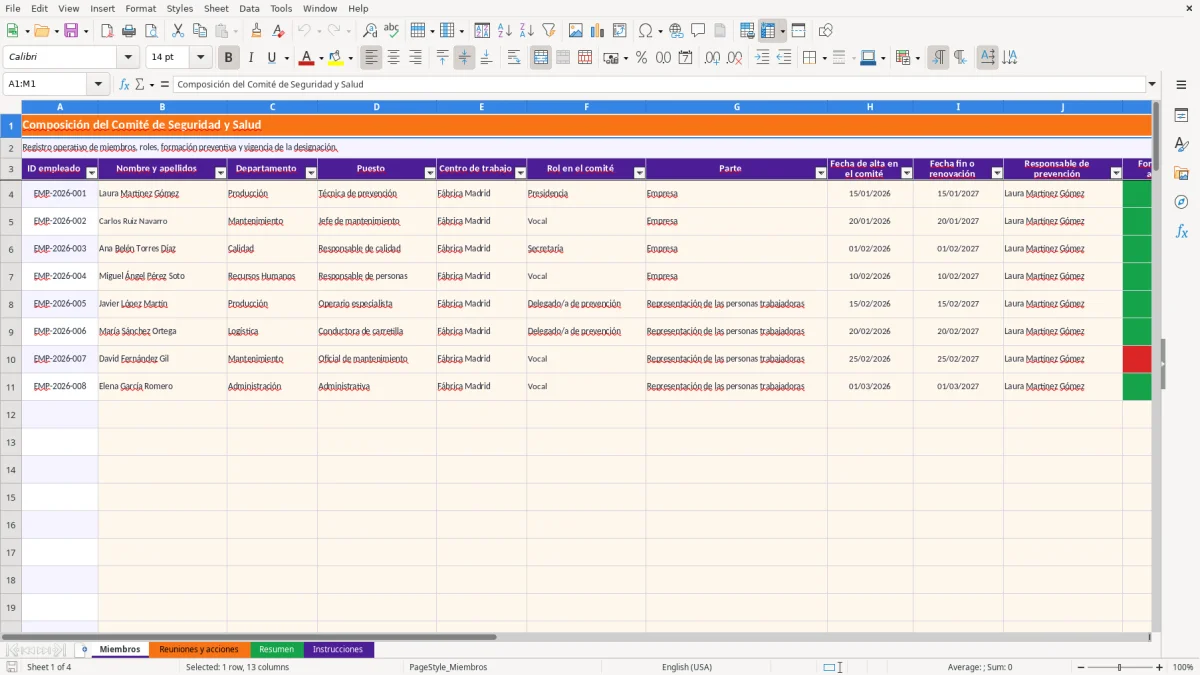This screenshot has width=1200, height=675.
Task: Click the Function Wizard icon in the formula bar
Action: (124, 84)
